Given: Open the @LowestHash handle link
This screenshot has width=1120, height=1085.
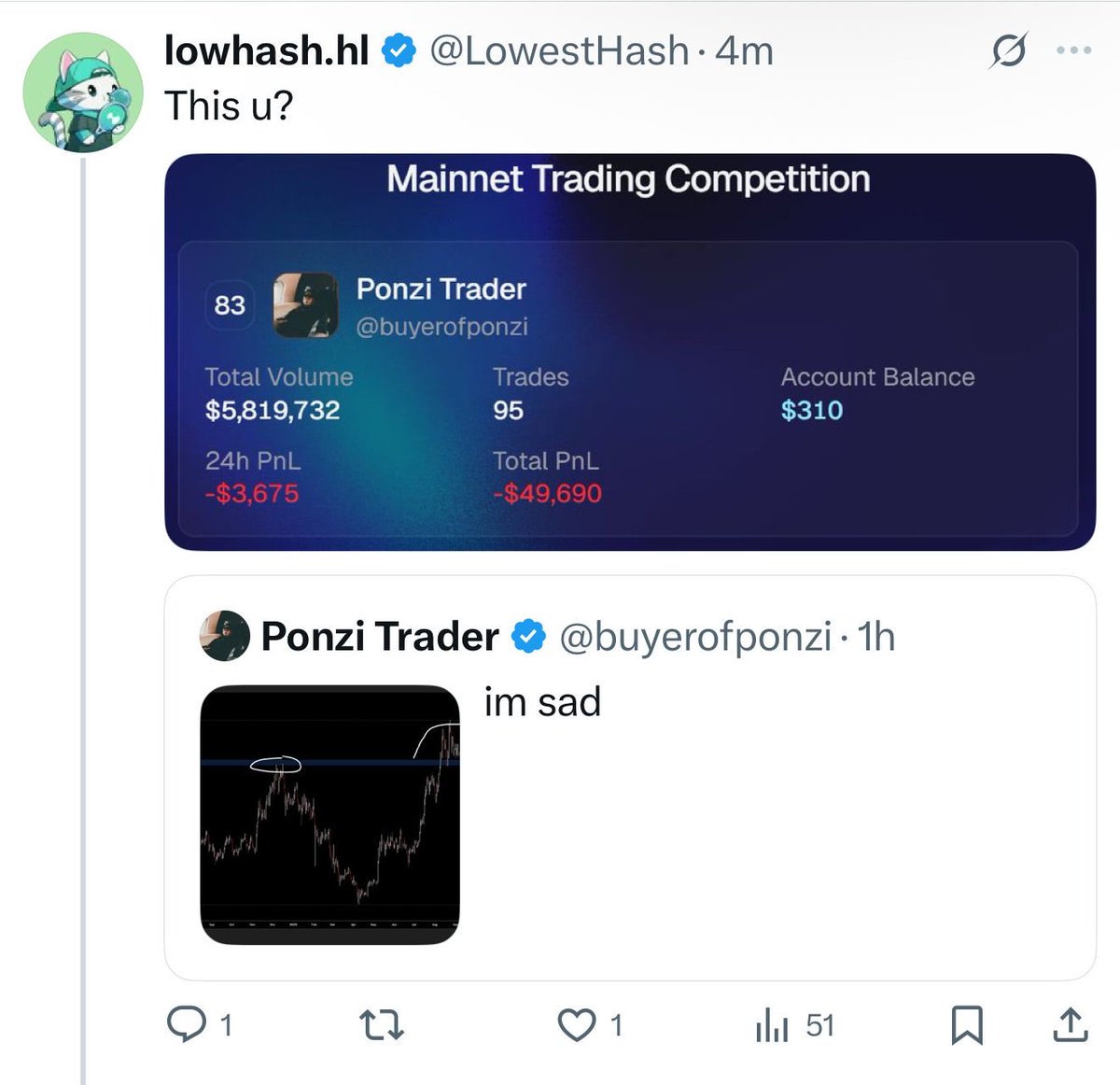Looking at the screenshot, I should tap(558, 50).
